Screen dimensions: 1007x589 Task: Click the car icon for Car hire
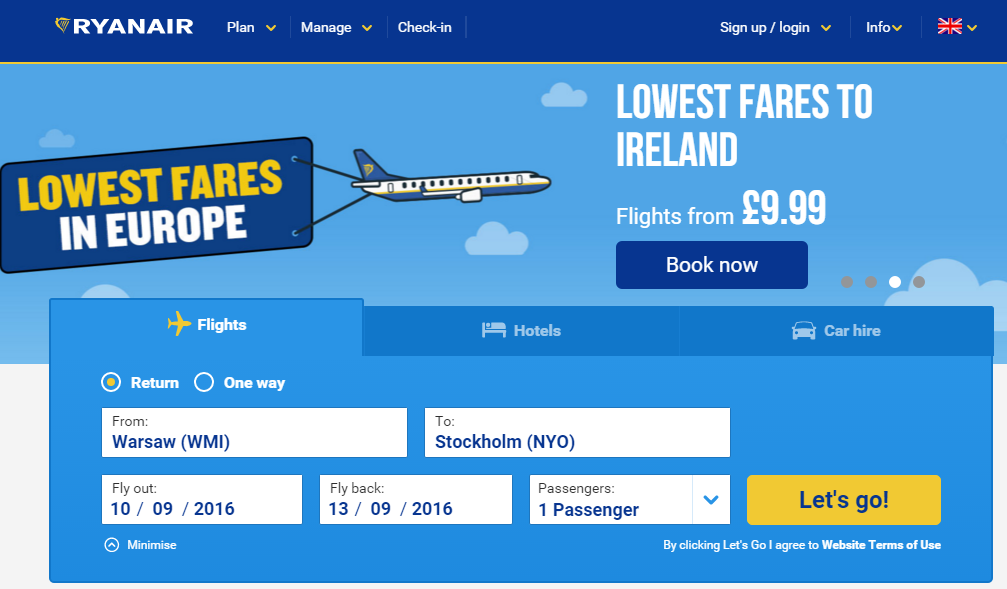point(803,331)
